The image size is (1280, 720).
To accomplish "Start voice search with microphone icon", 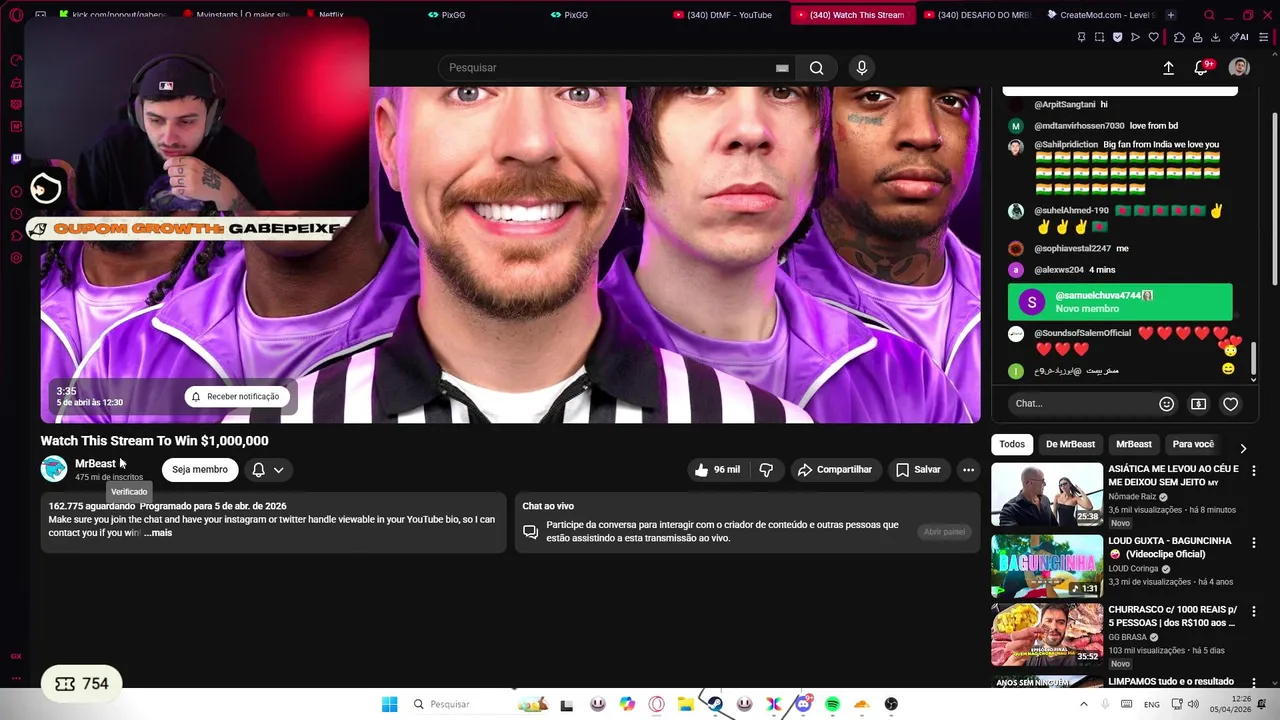I will pos(862,68).
